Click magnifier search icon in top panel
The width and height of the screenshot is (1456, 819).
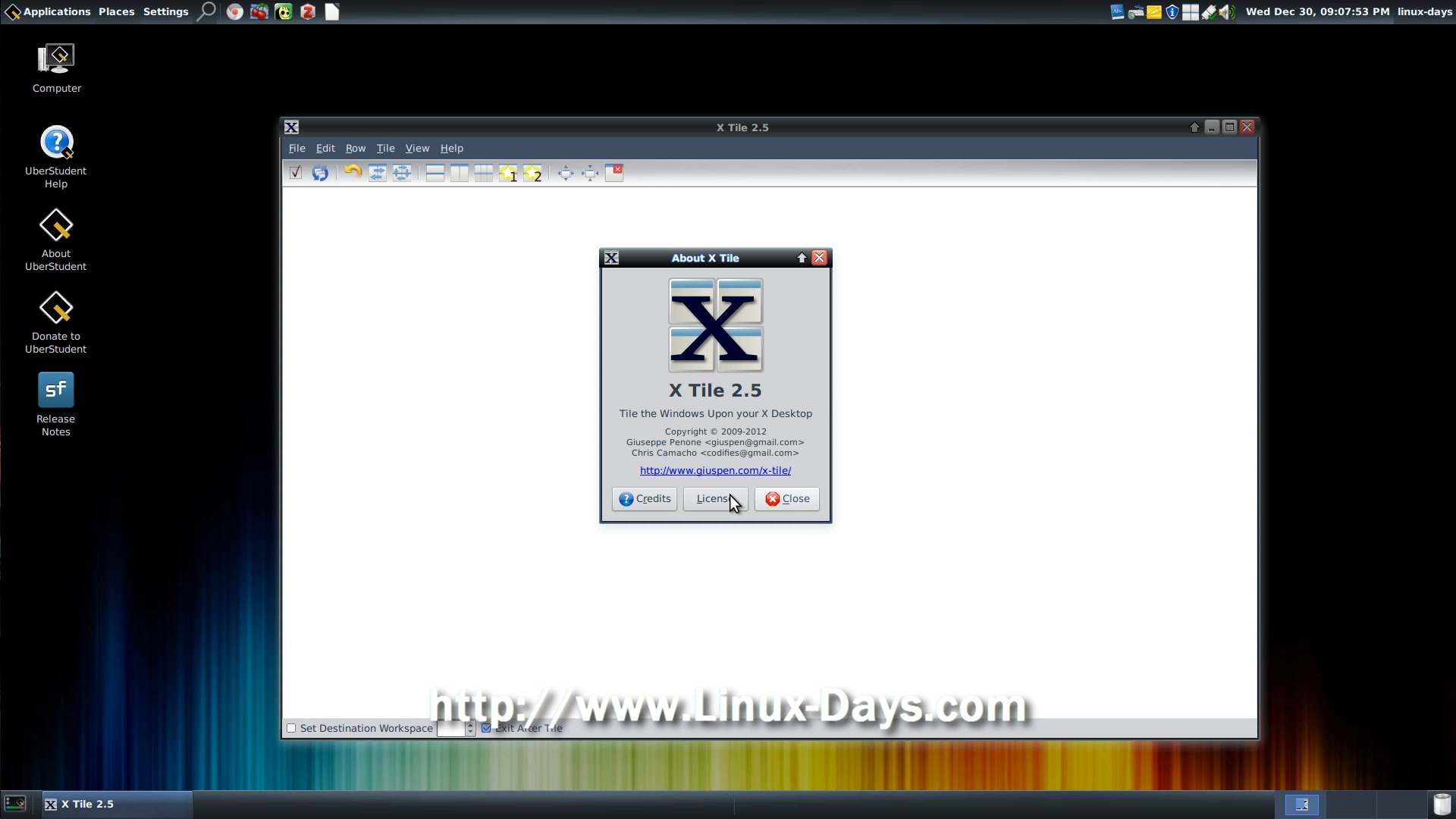tap(206, 11)
